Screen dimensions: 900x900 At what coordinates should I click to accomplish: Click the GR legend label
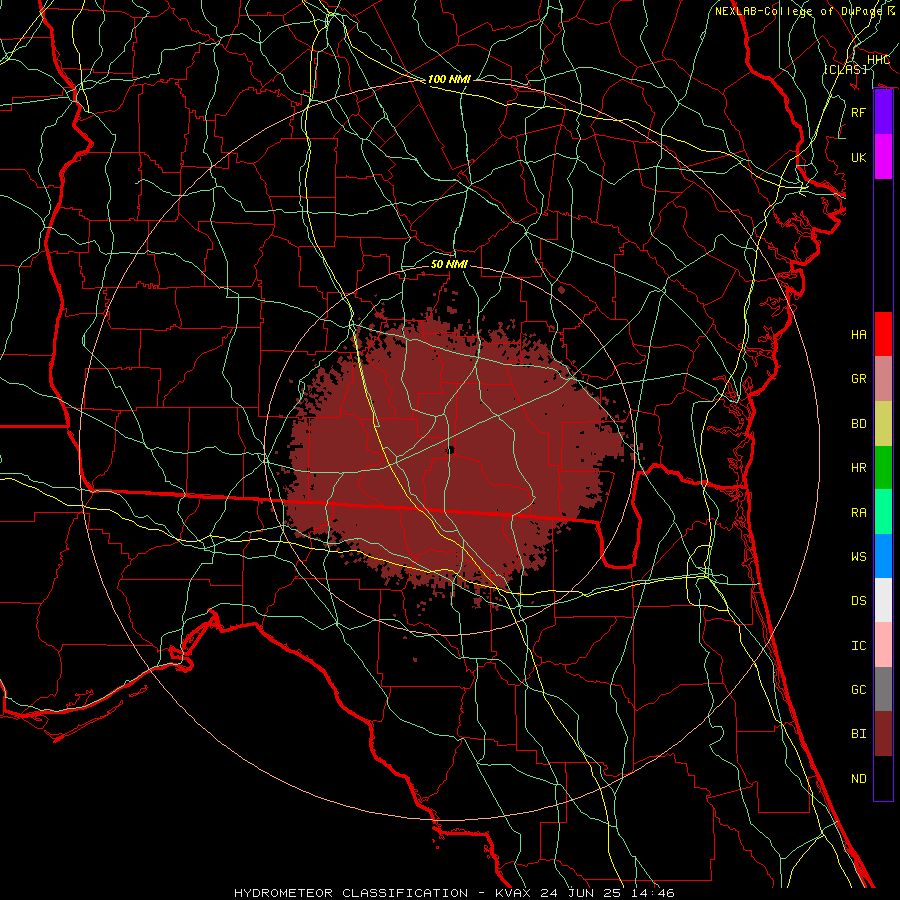click(859, 379)
